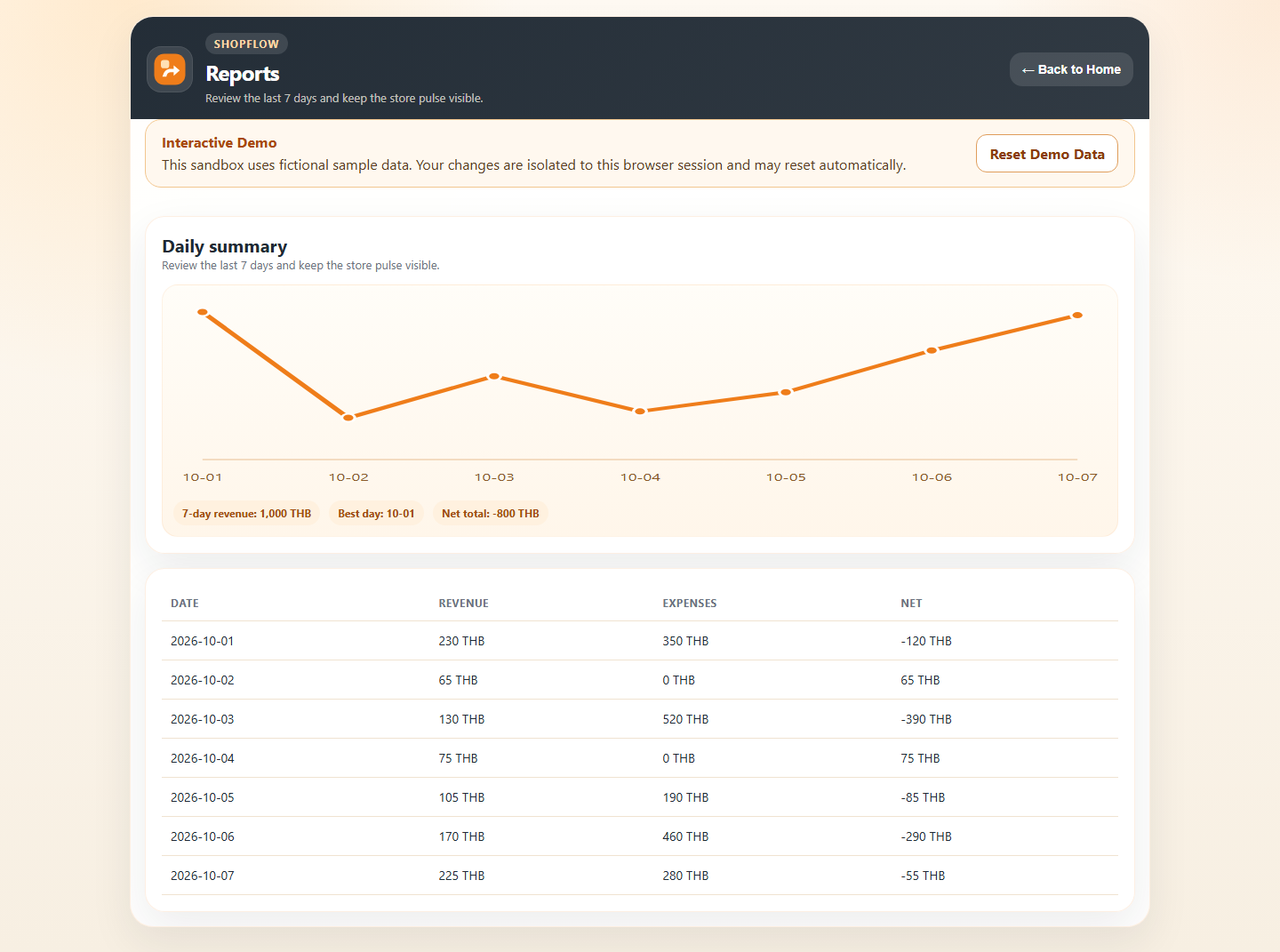Image resolution: width=1280 pixels, height=952 pixels.
Task: Click the Reports page title
Action: click(243, 74)
